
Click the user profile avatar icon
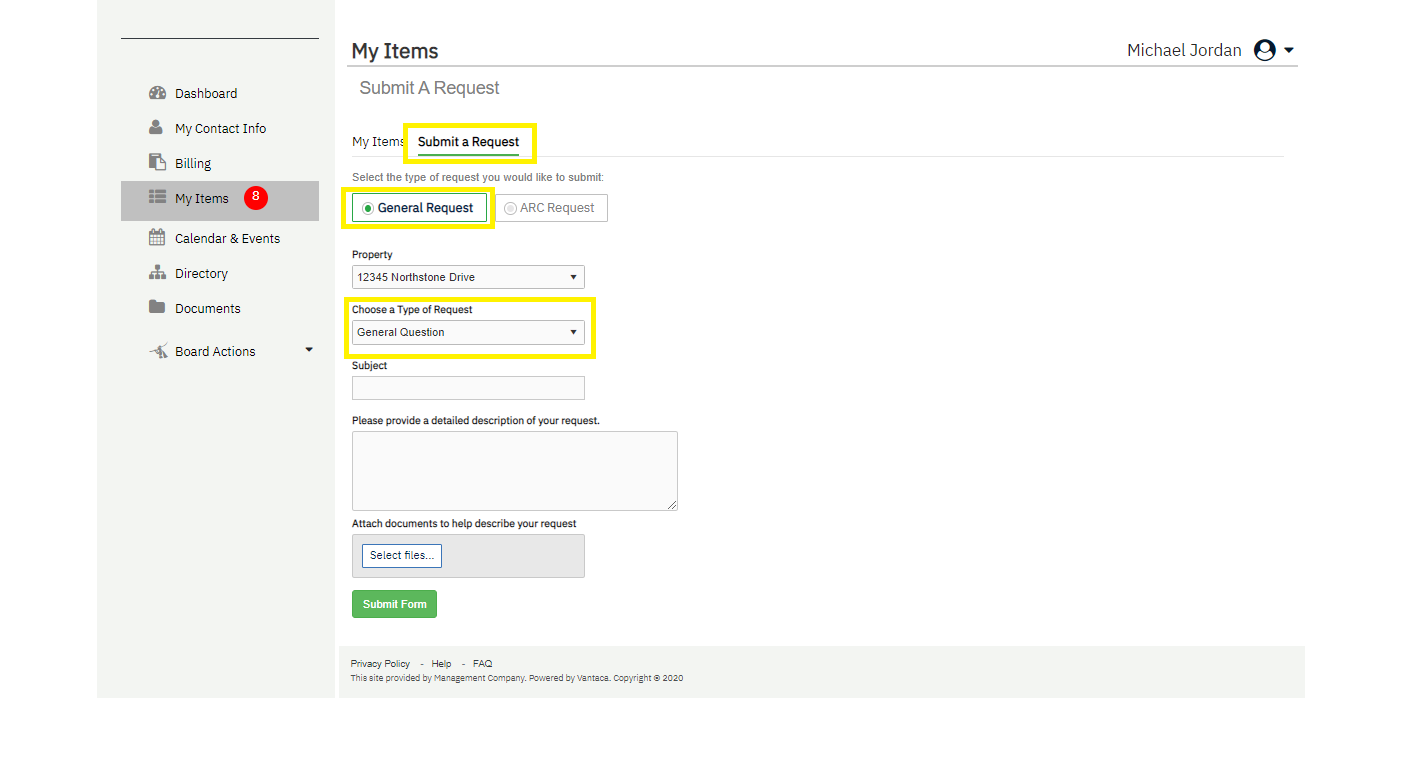1265,50
